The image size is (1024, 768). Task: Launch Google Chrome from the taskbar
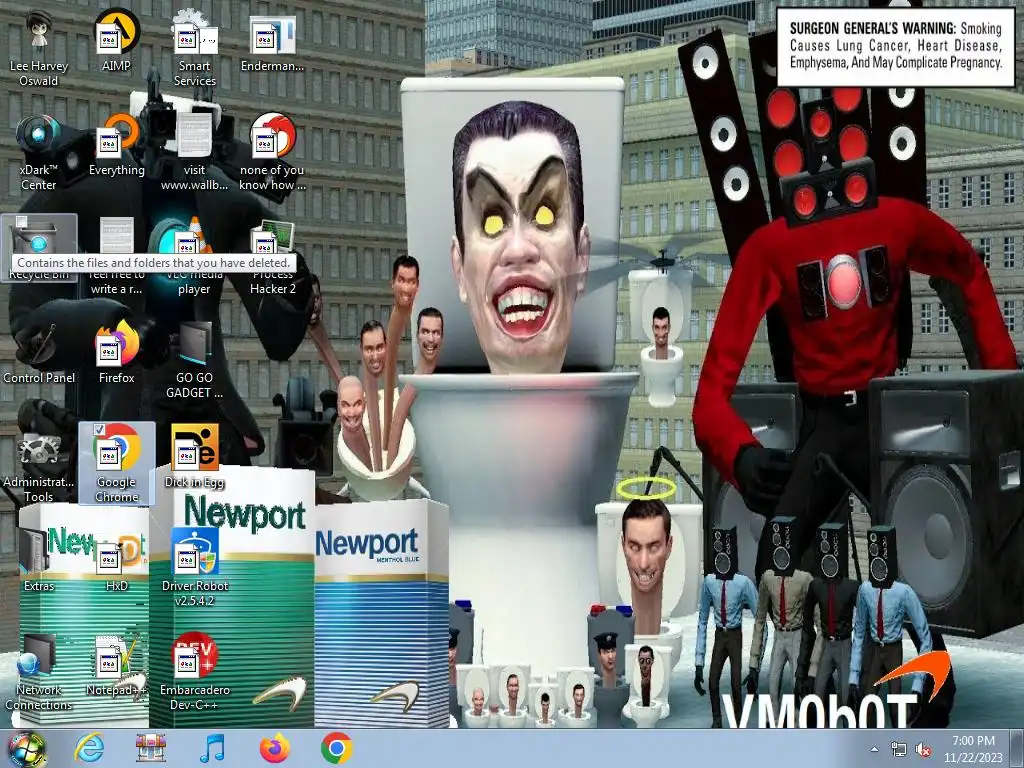[336, 748]
